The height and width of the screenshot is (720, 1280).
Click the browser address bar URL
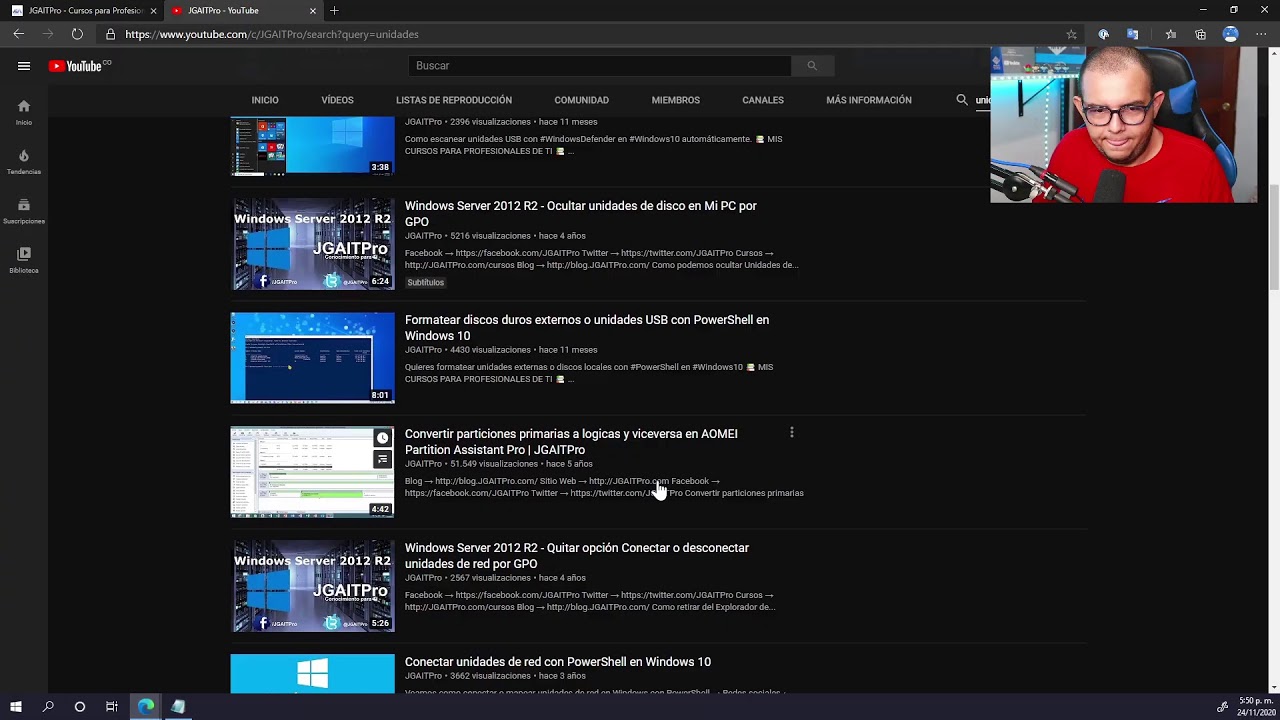pos(272,34)
